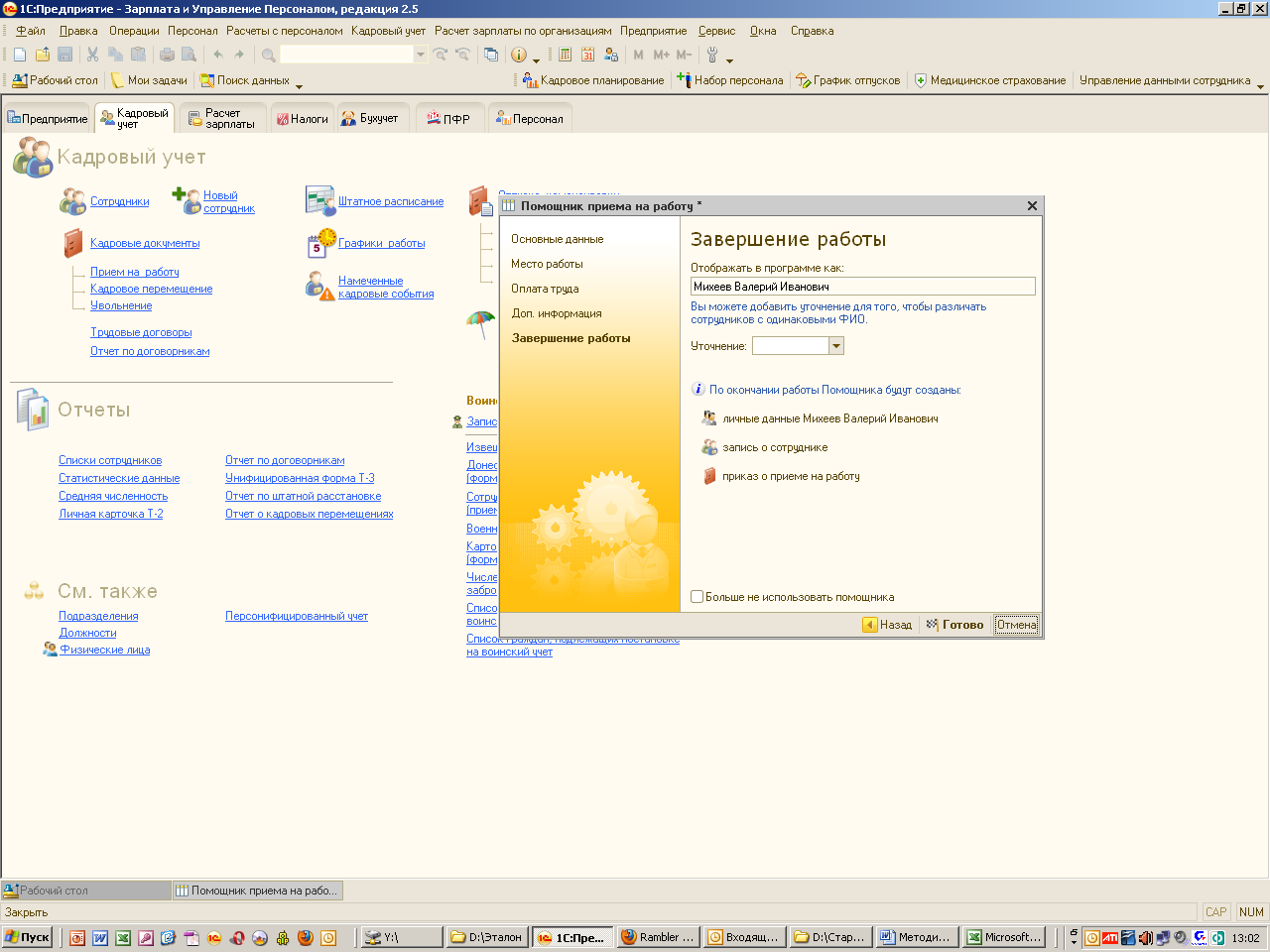Open Поиск данных from the toolbar
The height and width of the screenshot is (952, 1270).
pyautogui.click(x=245, y=80)
